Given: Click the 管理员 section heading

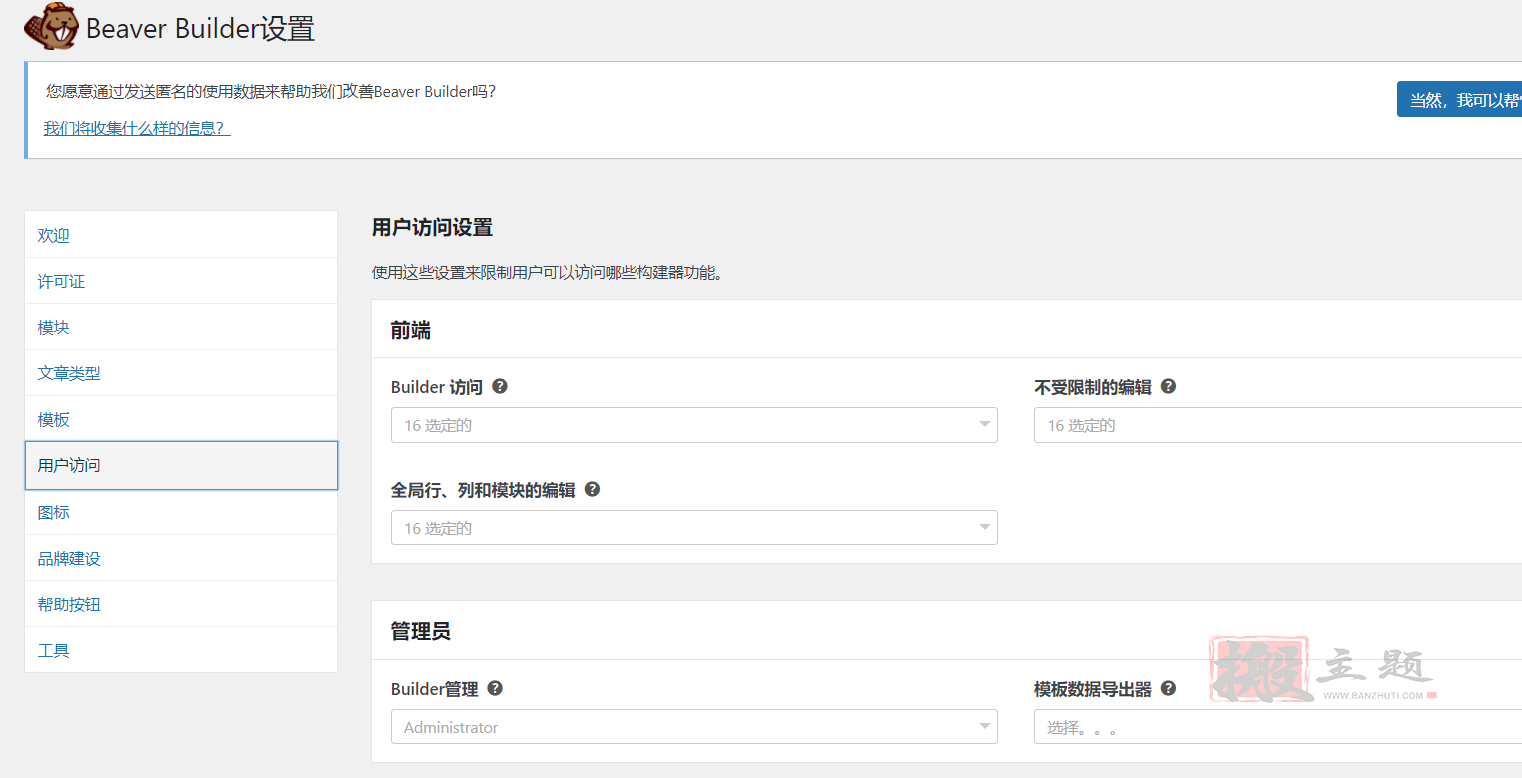Looking at the screenshot, I should (x=420, y=631).
